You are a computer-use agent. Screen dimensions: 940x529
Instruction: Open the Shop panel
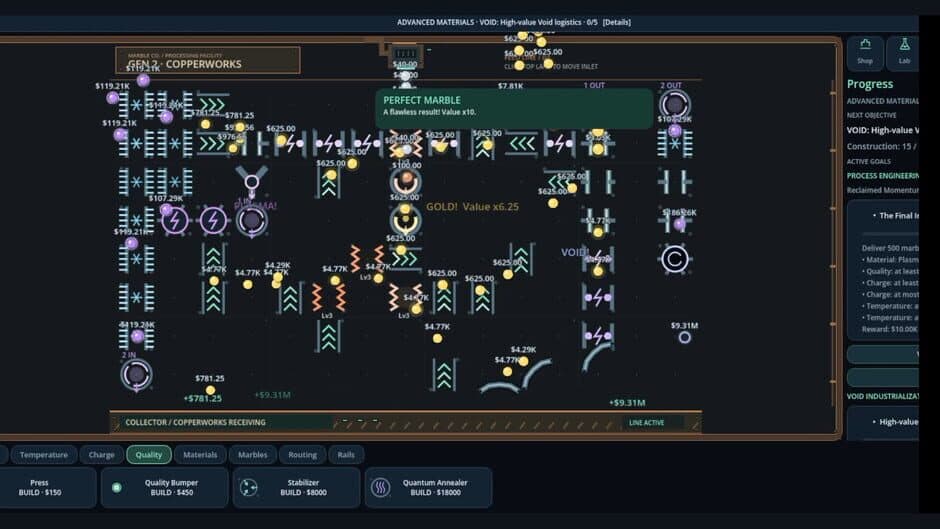[x=865, y=53]
